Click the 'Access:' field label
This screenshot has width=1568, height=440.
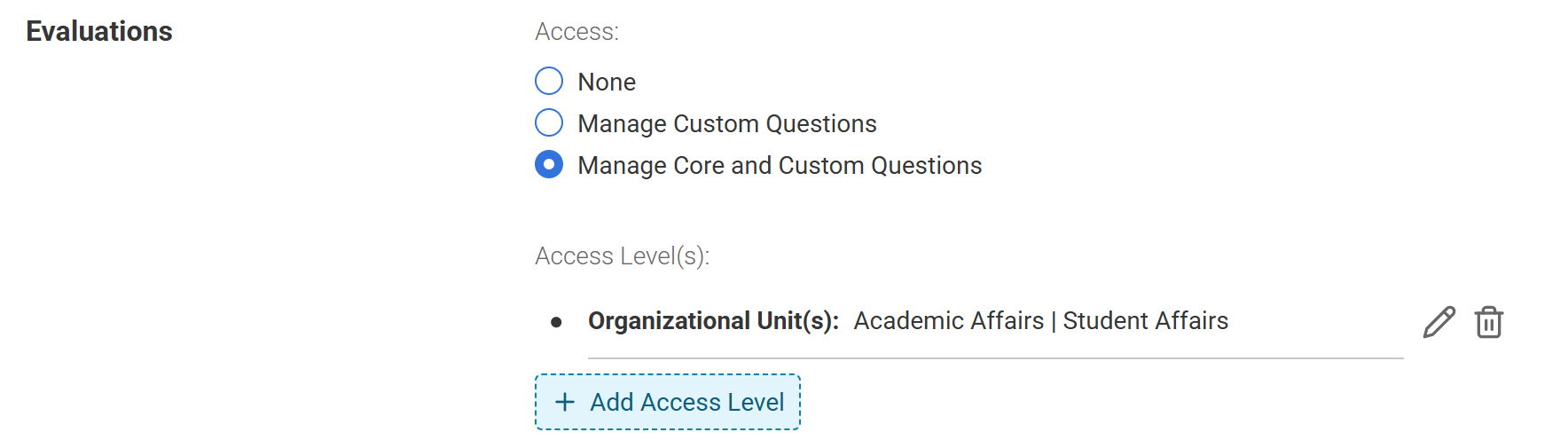pos(576,32)
